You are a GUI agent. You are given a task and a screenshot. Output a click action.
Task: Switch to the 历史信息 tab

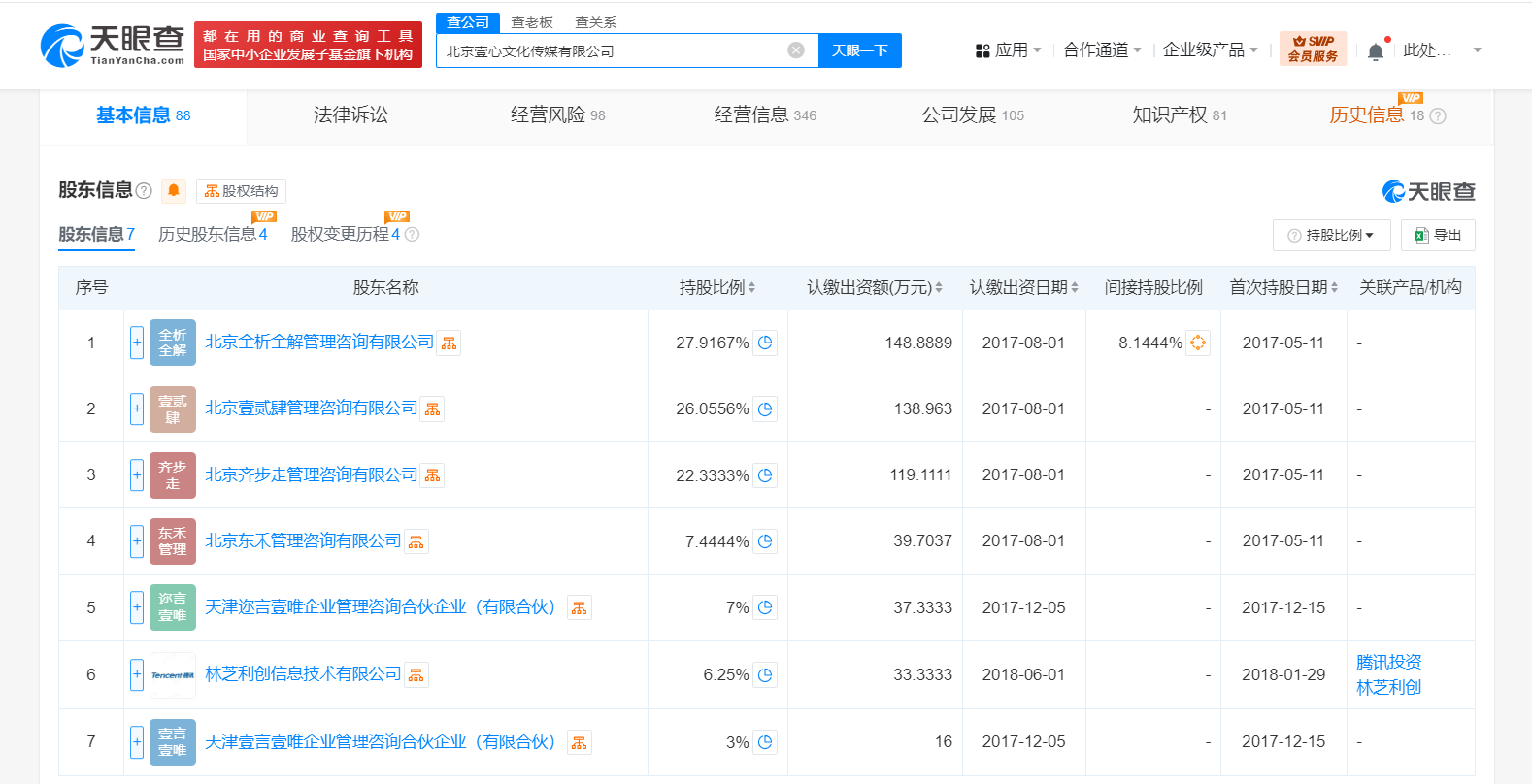coord(1377,115)
